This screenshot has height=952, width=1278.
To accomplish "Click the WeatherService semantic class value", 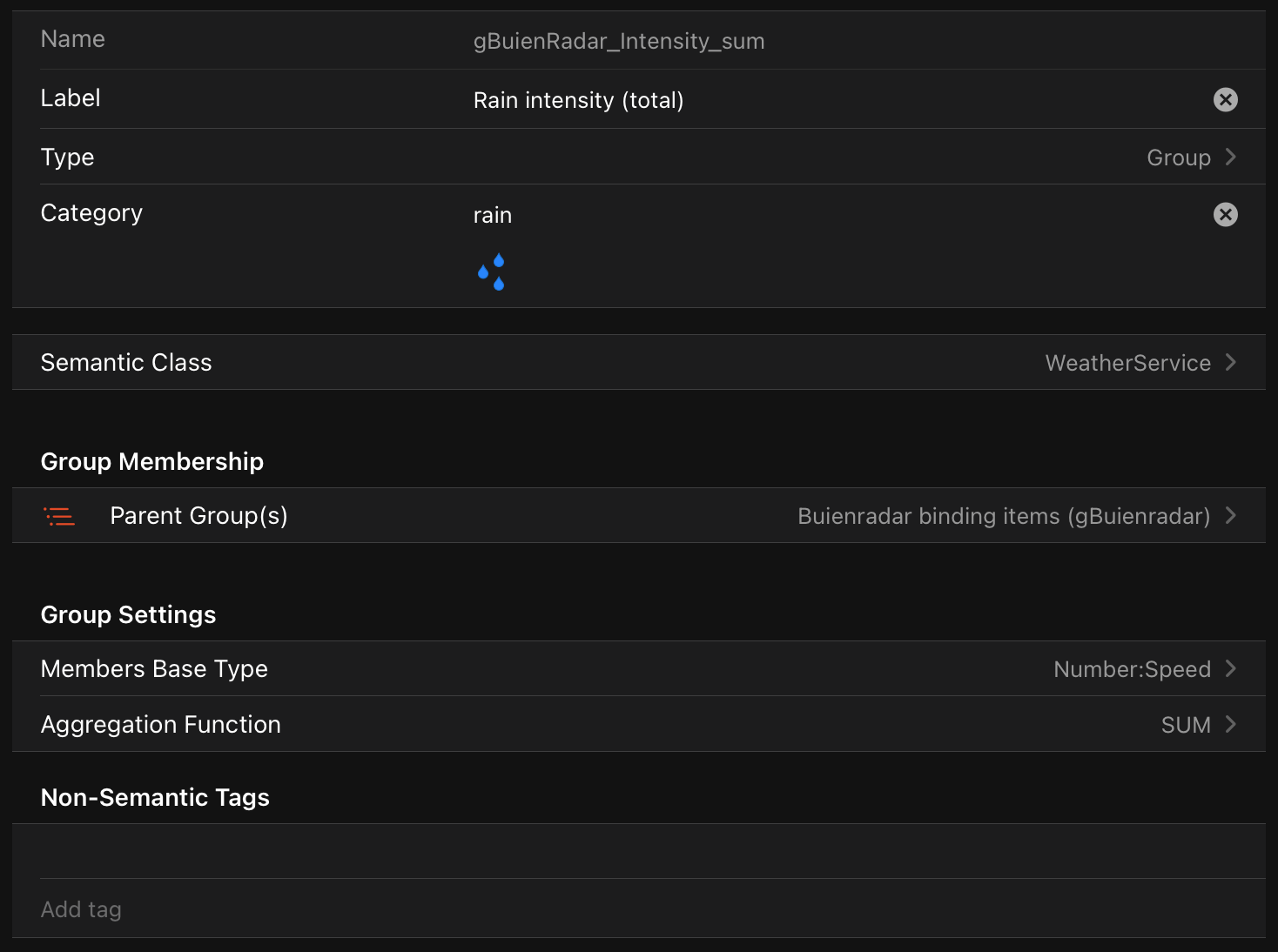I will click(x=1127, y=364).
